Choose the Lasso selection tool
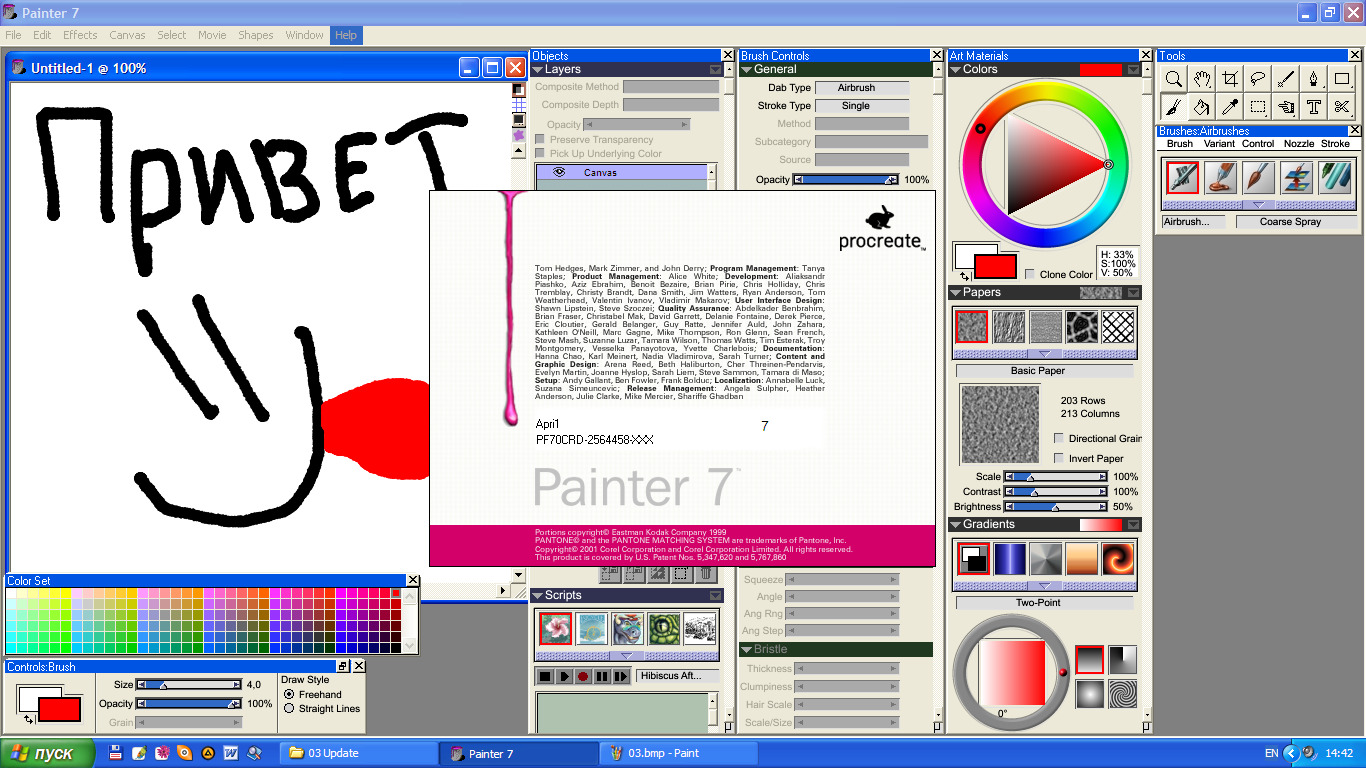 pos(1258,79)
